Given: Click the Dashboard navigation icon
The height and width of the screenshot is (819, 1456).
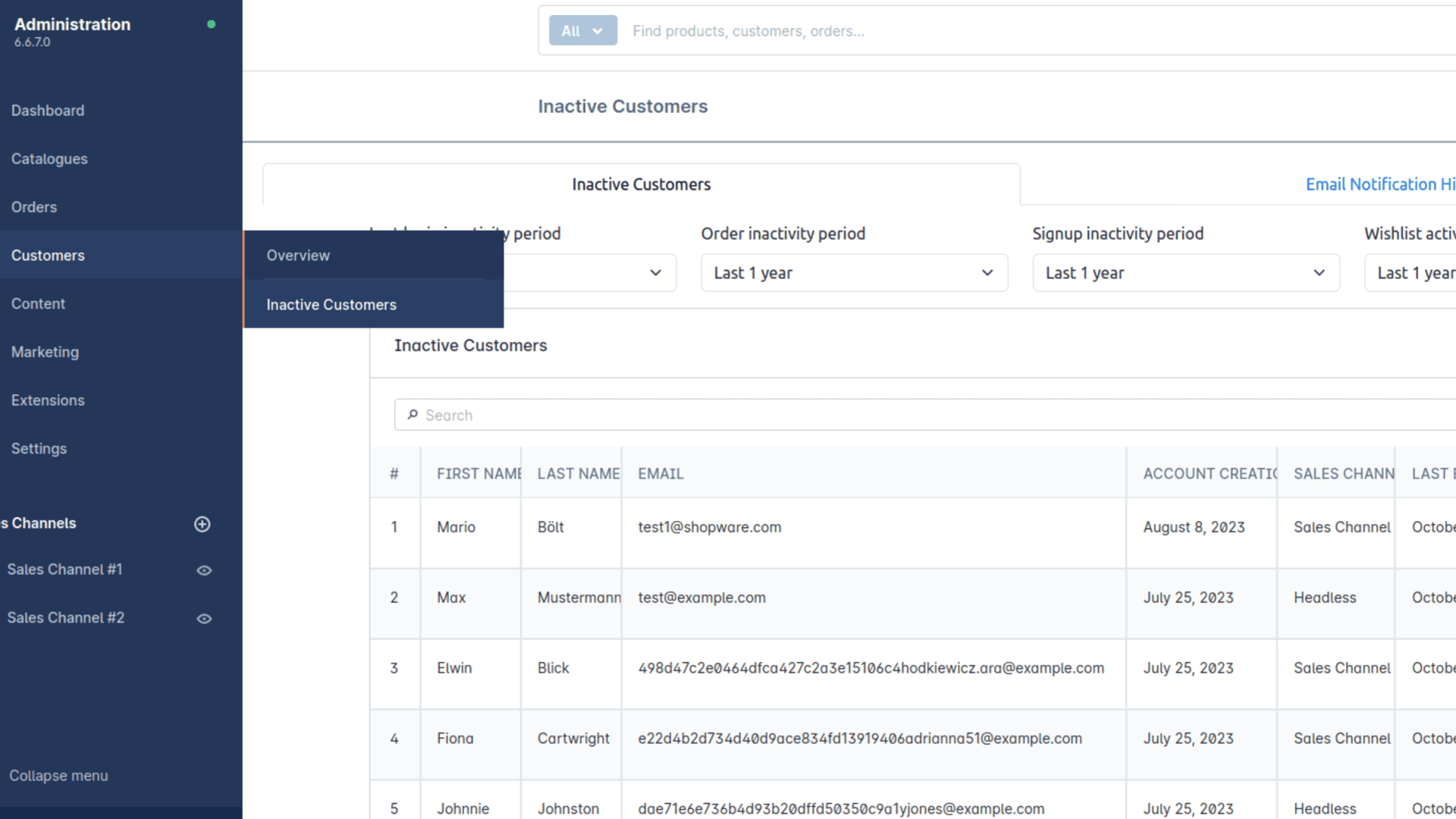Looking at the screenshot, I should (47, 111).
